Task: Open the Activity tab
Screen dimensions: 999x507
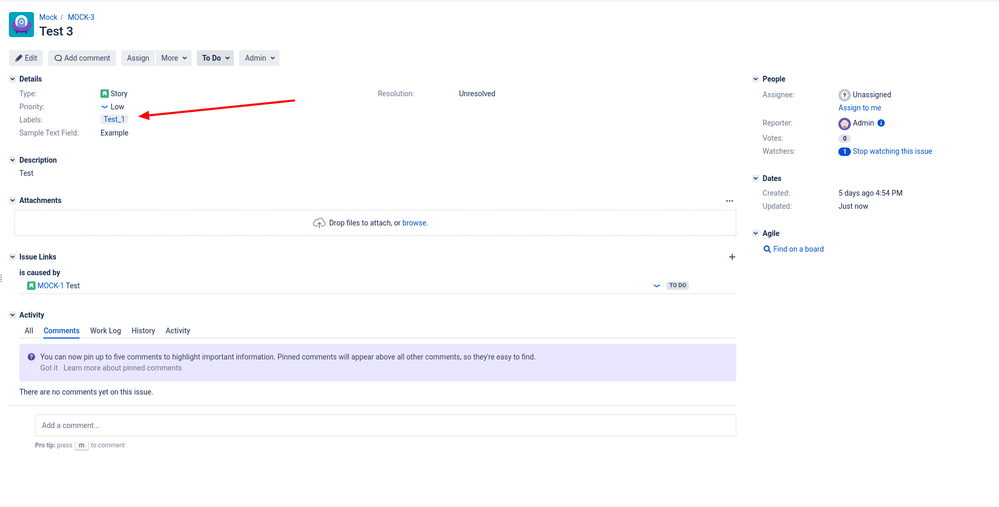Action: (178, 331)
